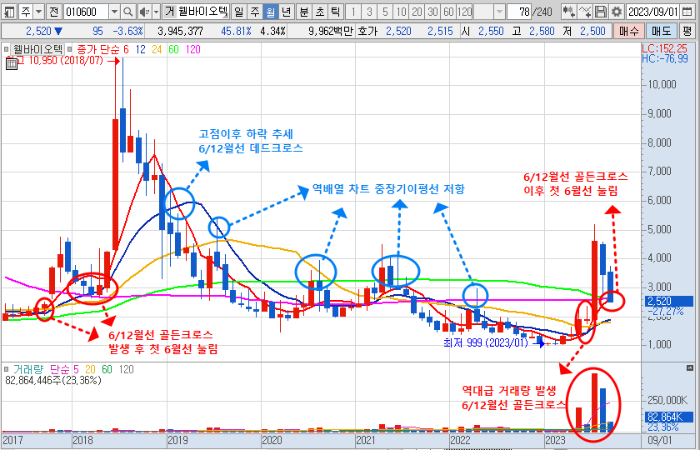
Task: Open the stock search magnifier
Action: tap(128, 12)
